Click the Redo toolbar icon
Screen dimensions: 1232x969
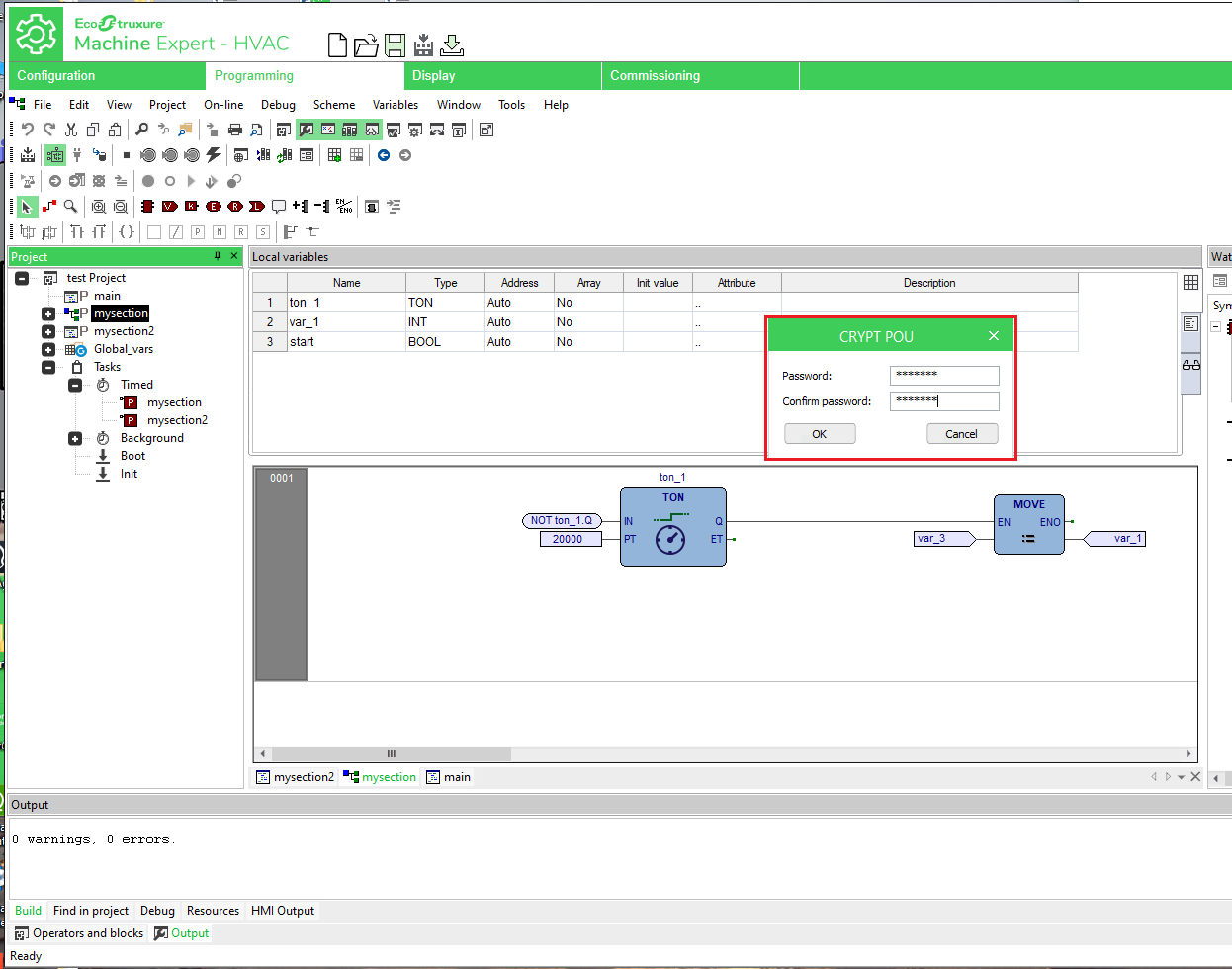49,130
